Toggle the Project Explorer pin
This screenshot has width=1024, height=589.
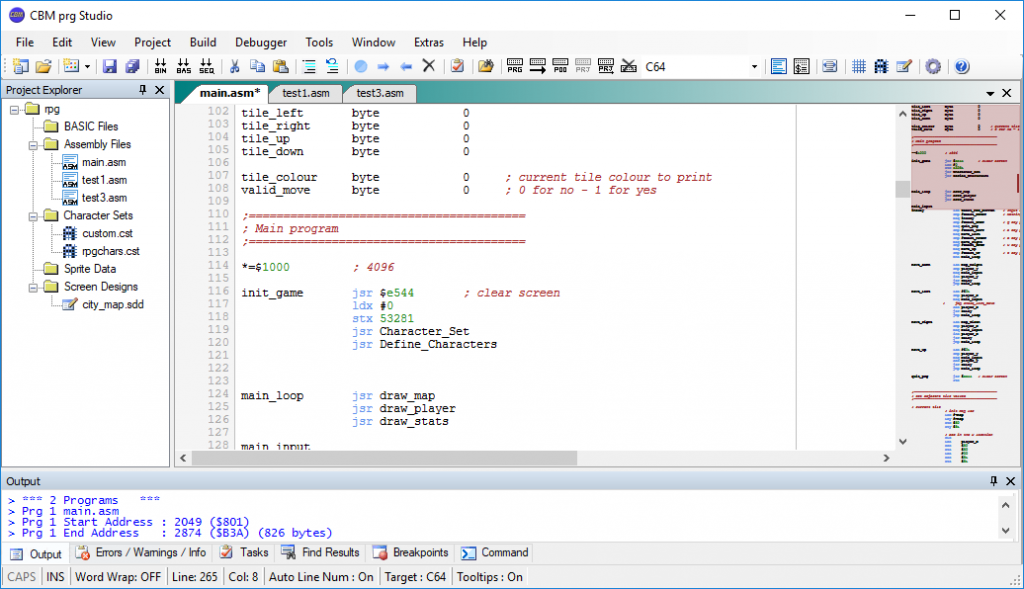[143, 90]
